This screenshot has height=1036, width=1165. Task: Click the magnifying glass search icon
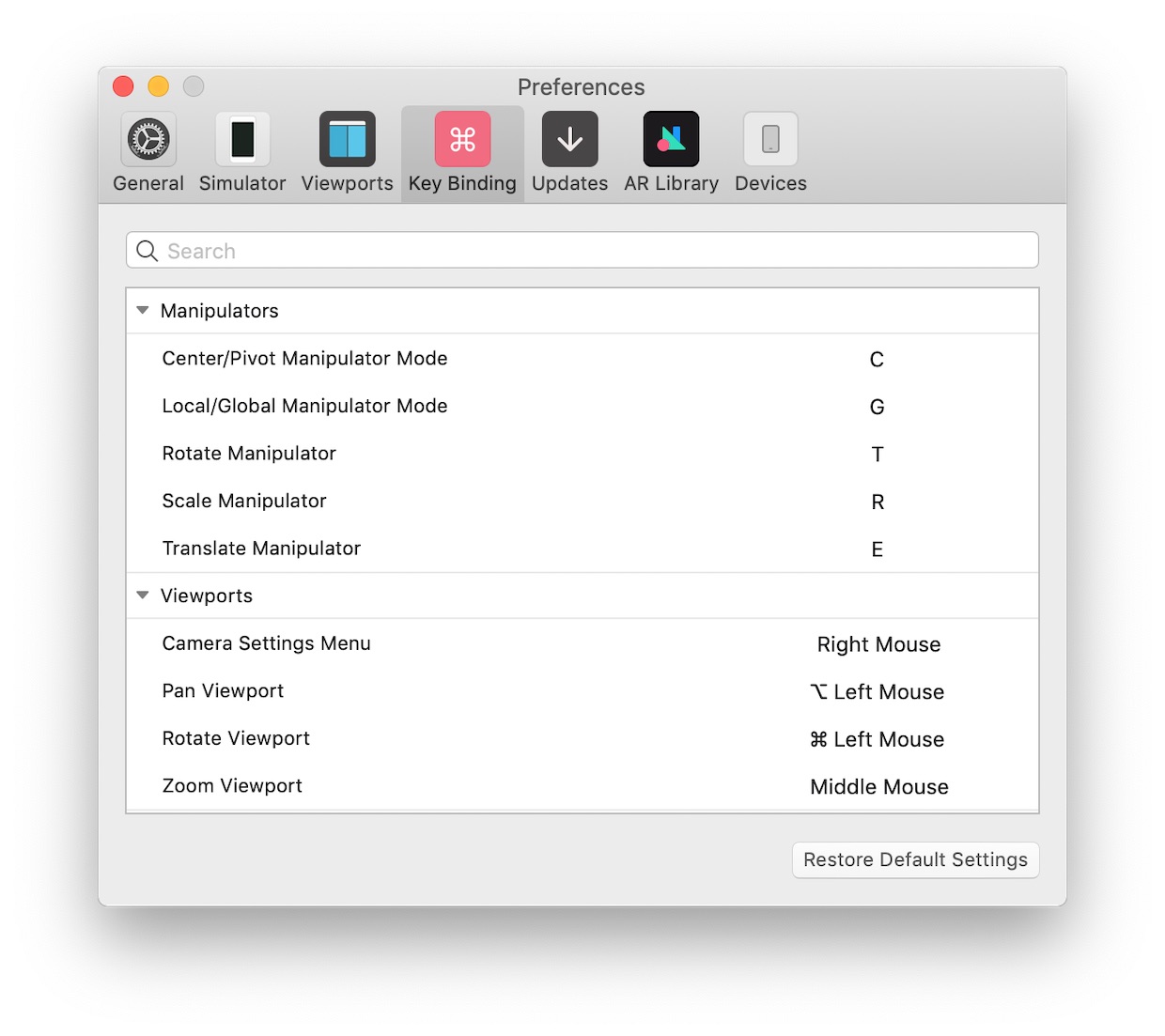click(148, 251)
